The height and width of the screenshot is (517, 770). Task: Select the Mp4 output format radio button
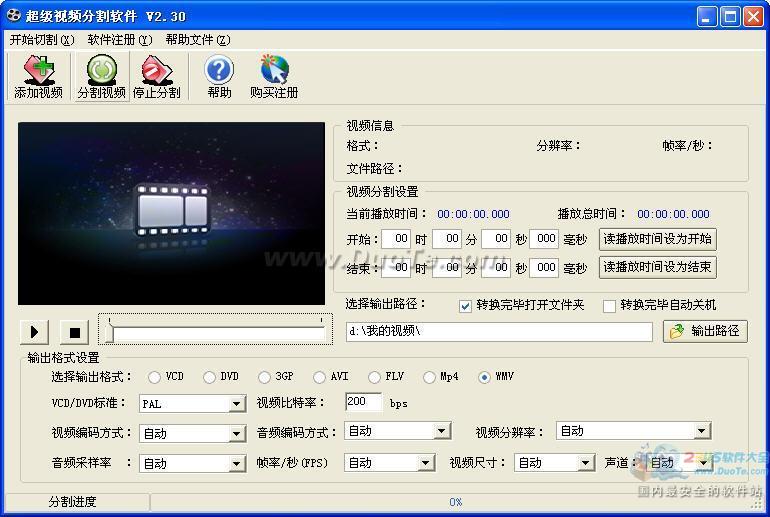tap(430, 377)
